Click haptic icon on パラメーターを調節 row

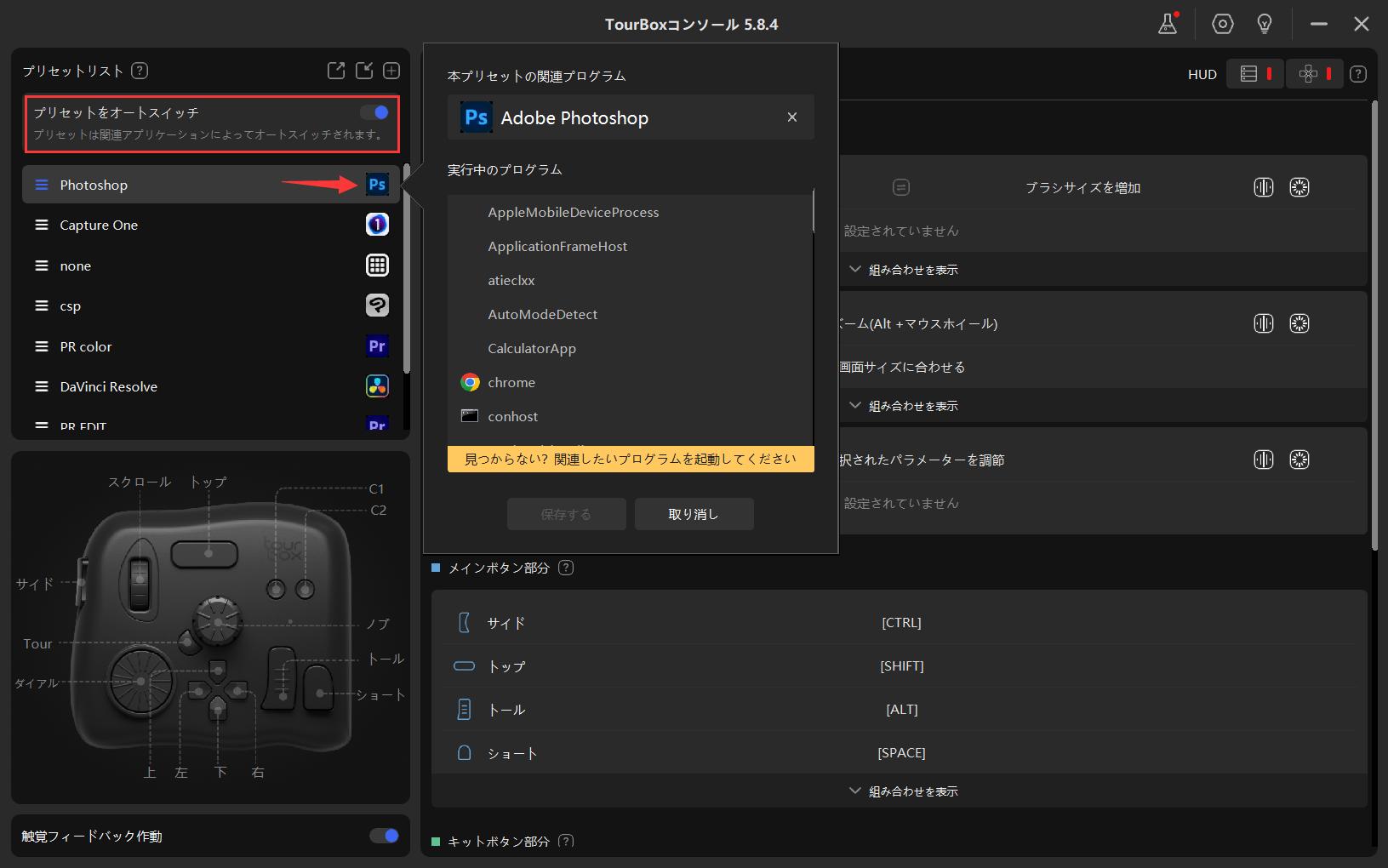[x=1264, y=460]
